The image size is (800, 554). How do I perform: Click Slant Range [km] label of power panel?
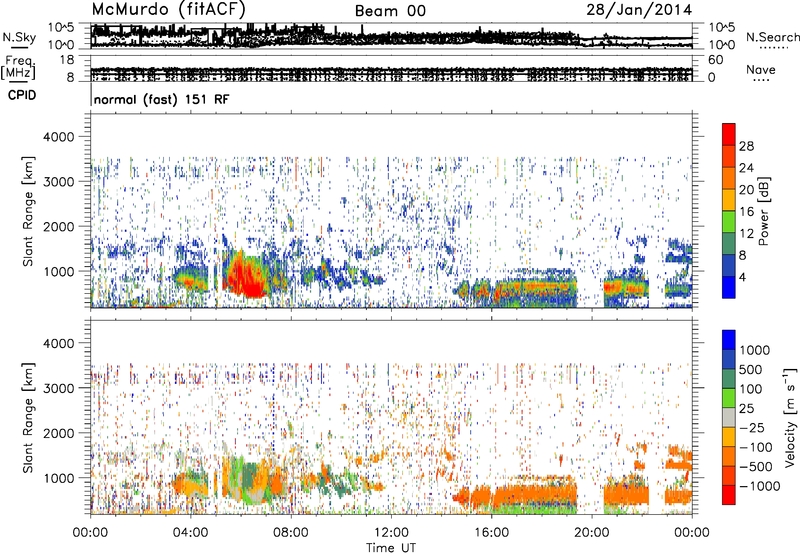click(x=28, y=211)
